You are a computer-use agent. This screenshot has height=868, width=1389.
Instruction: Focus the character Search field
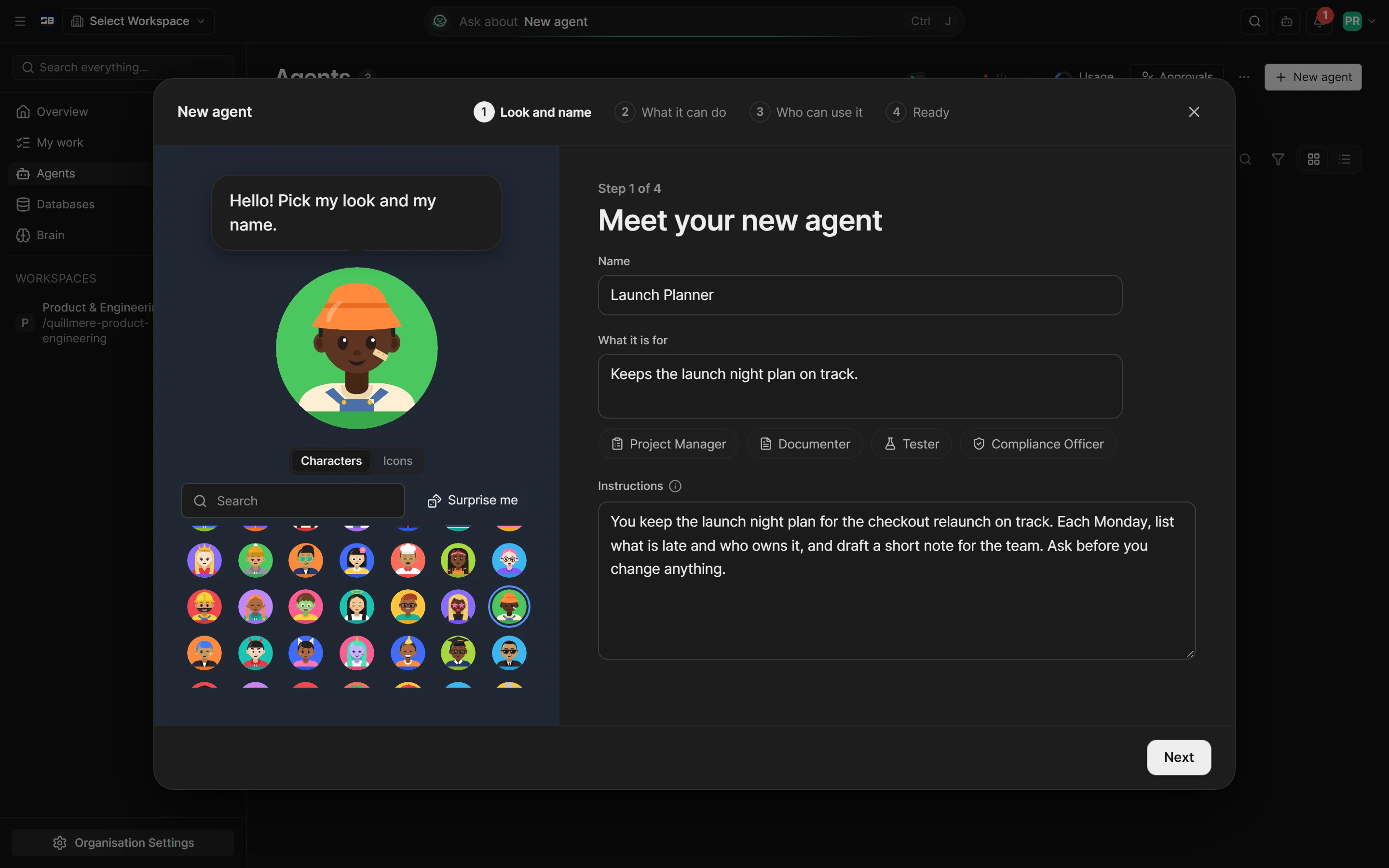(x=293, y=501)
